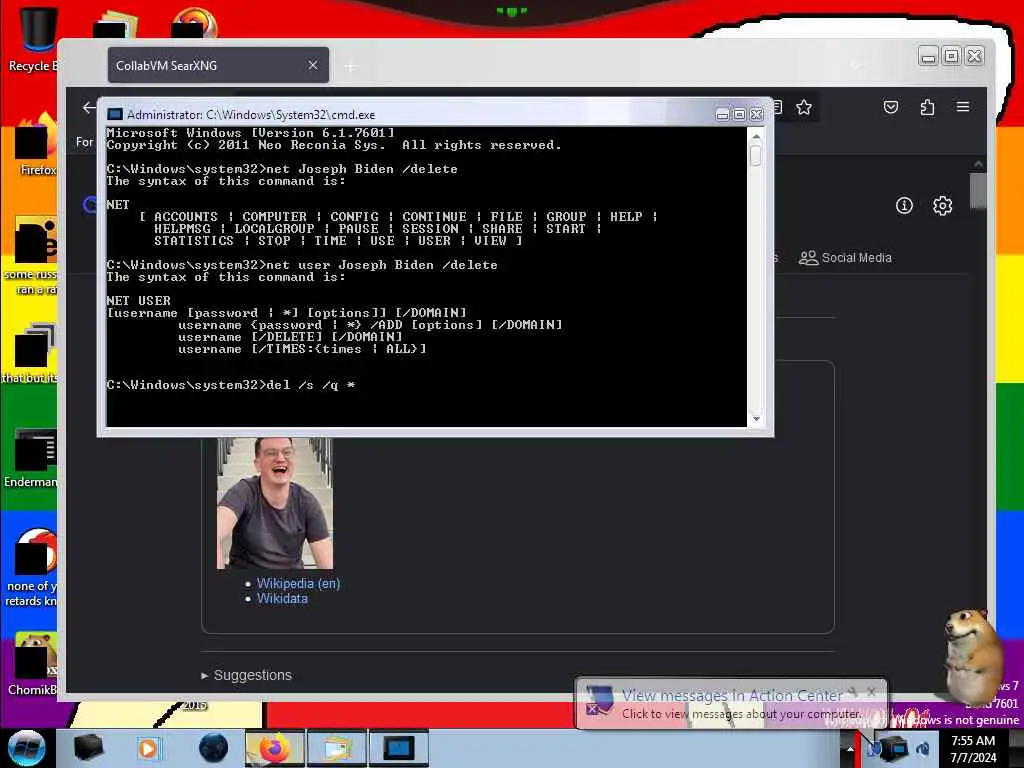The image size is (1024, 768).
Task: Open the 'that but its' desktop icon
Action: tap(31, 353)
